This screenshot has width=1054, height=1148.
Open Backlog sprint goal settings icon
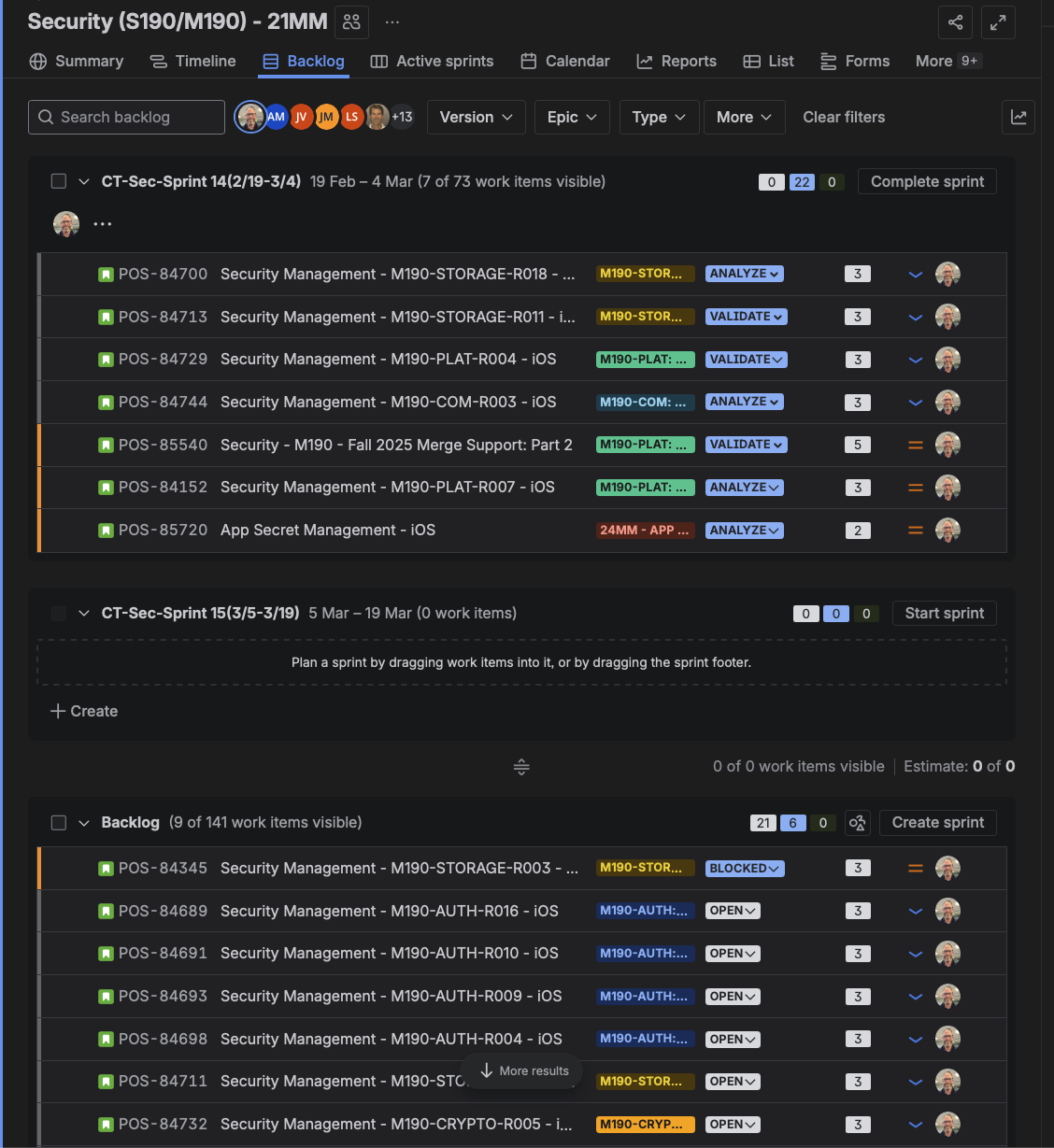857,823
